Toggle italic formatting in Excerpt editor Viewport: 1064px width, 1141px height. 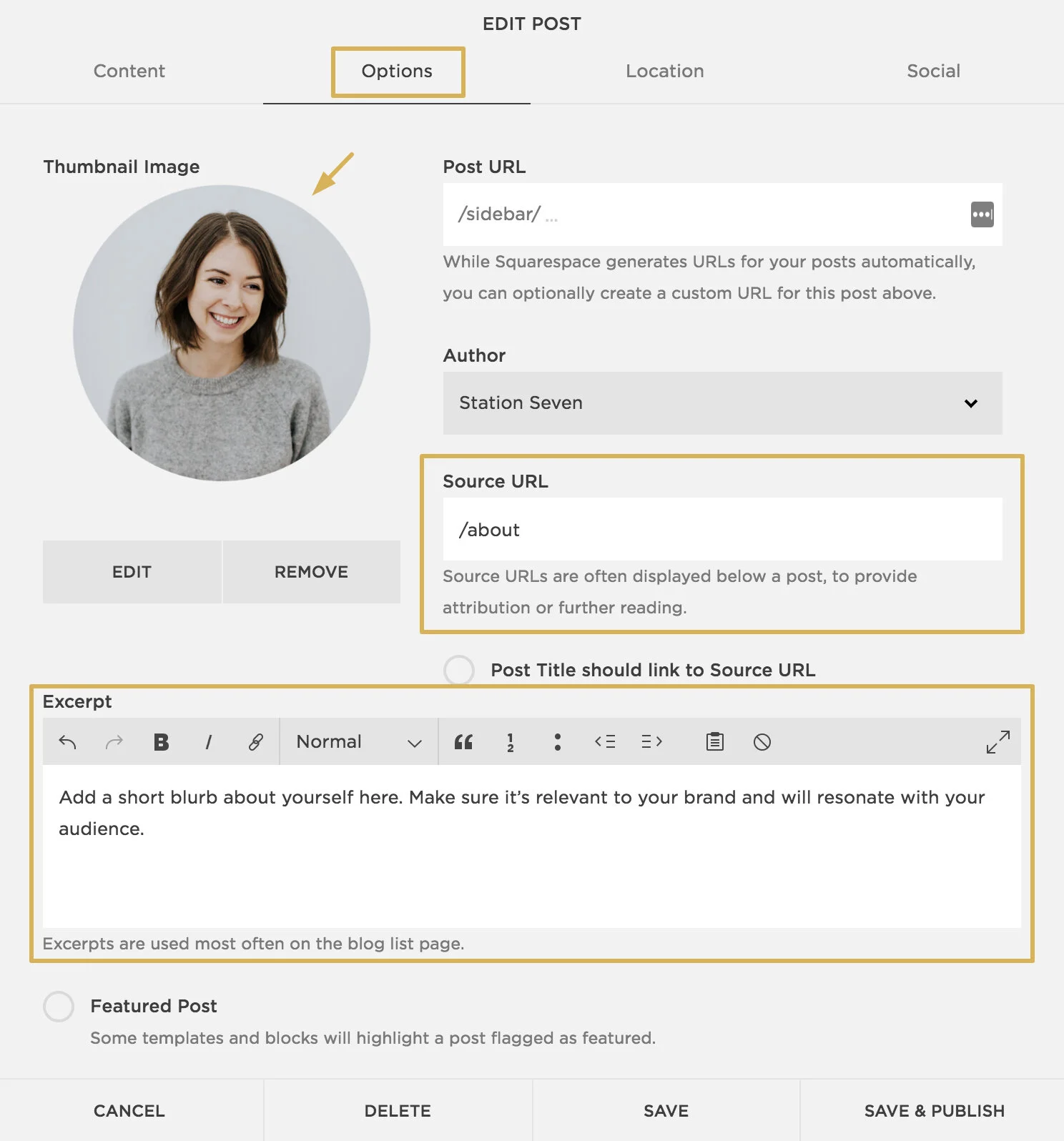click(209, 742)
